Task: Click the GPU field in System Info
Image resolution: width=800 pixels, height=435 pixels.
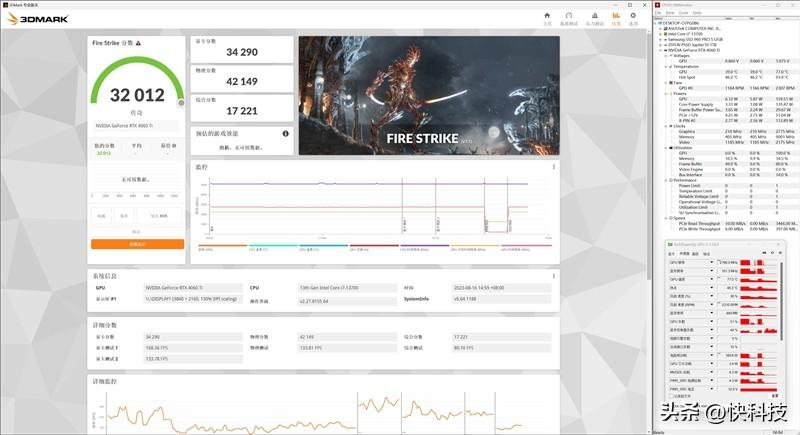Action: (x=193, y=288)
